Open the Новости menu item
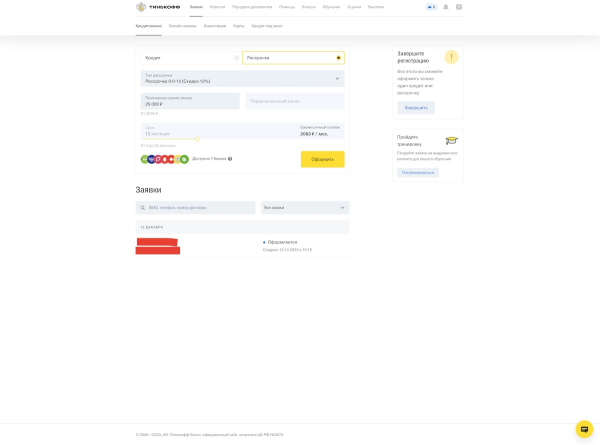600x445 pixels. [217, 7]
